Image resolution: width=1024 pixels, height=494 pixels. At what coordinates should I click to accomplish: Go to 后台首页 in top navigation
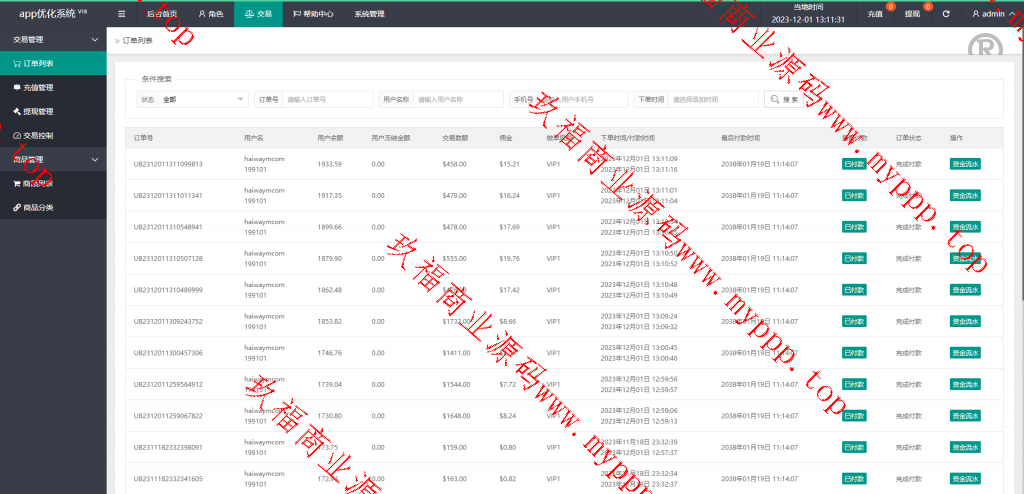161,14
